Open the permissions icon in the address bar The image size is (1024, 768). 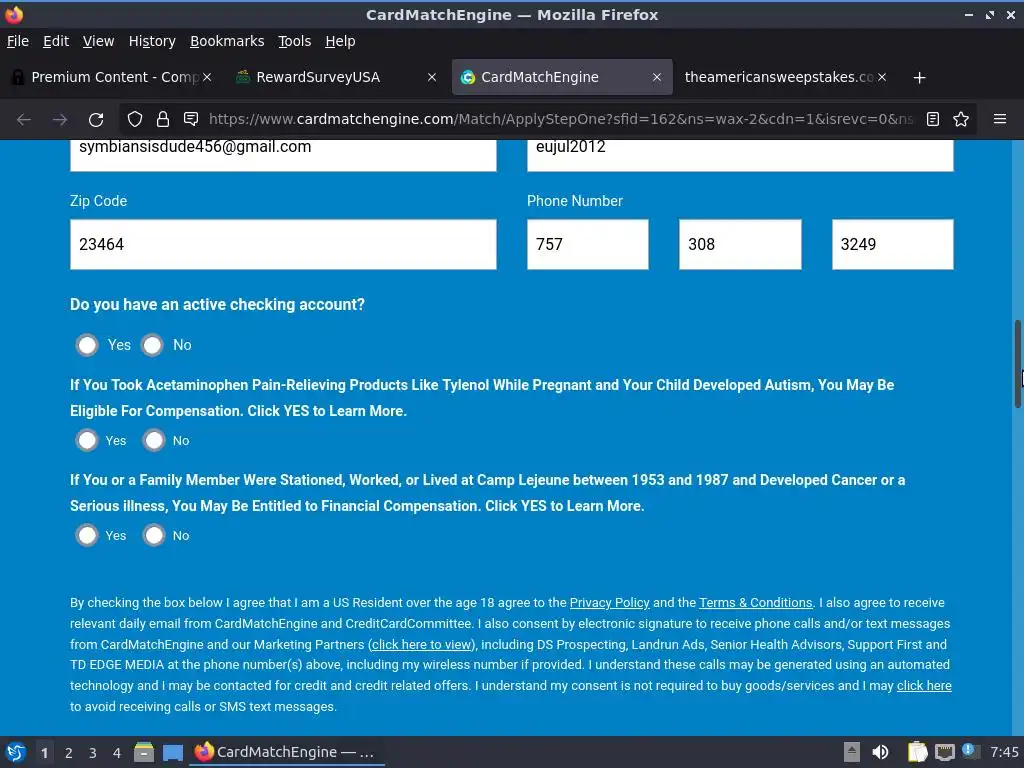[x=191, y=119]
